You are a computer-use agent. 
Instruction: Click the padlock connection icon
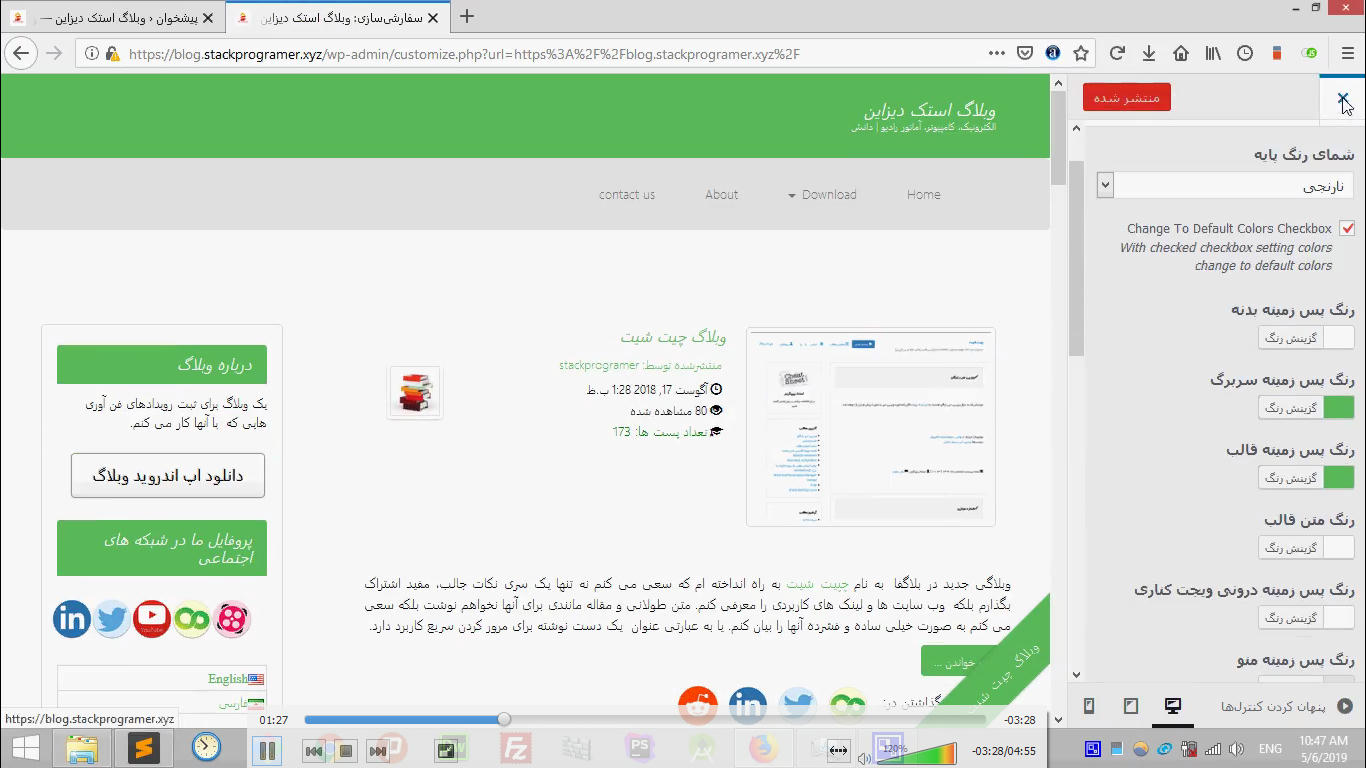112,54
